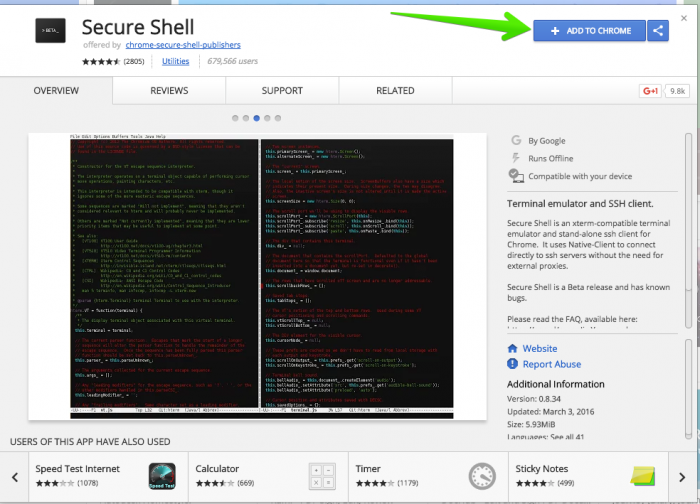Click the Additional Information heading
This screenshot has height=504, width=700.
pos(555,384)
